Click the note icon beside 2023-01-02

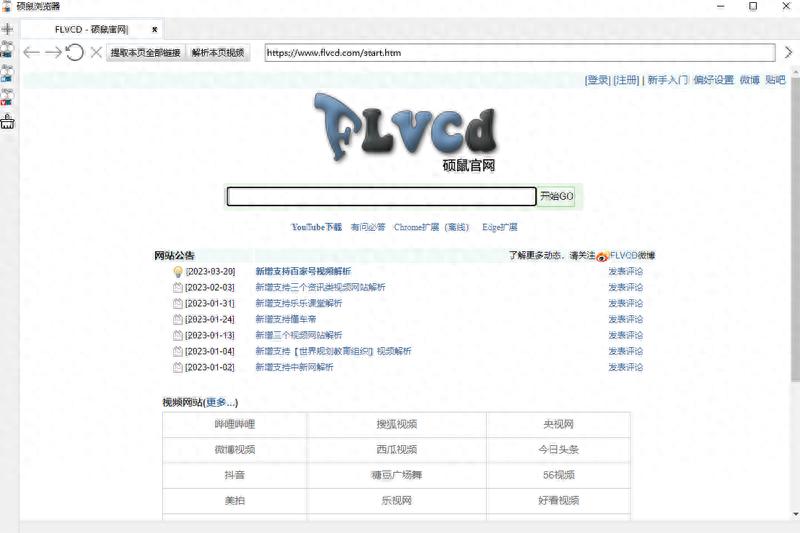(178, 367)
